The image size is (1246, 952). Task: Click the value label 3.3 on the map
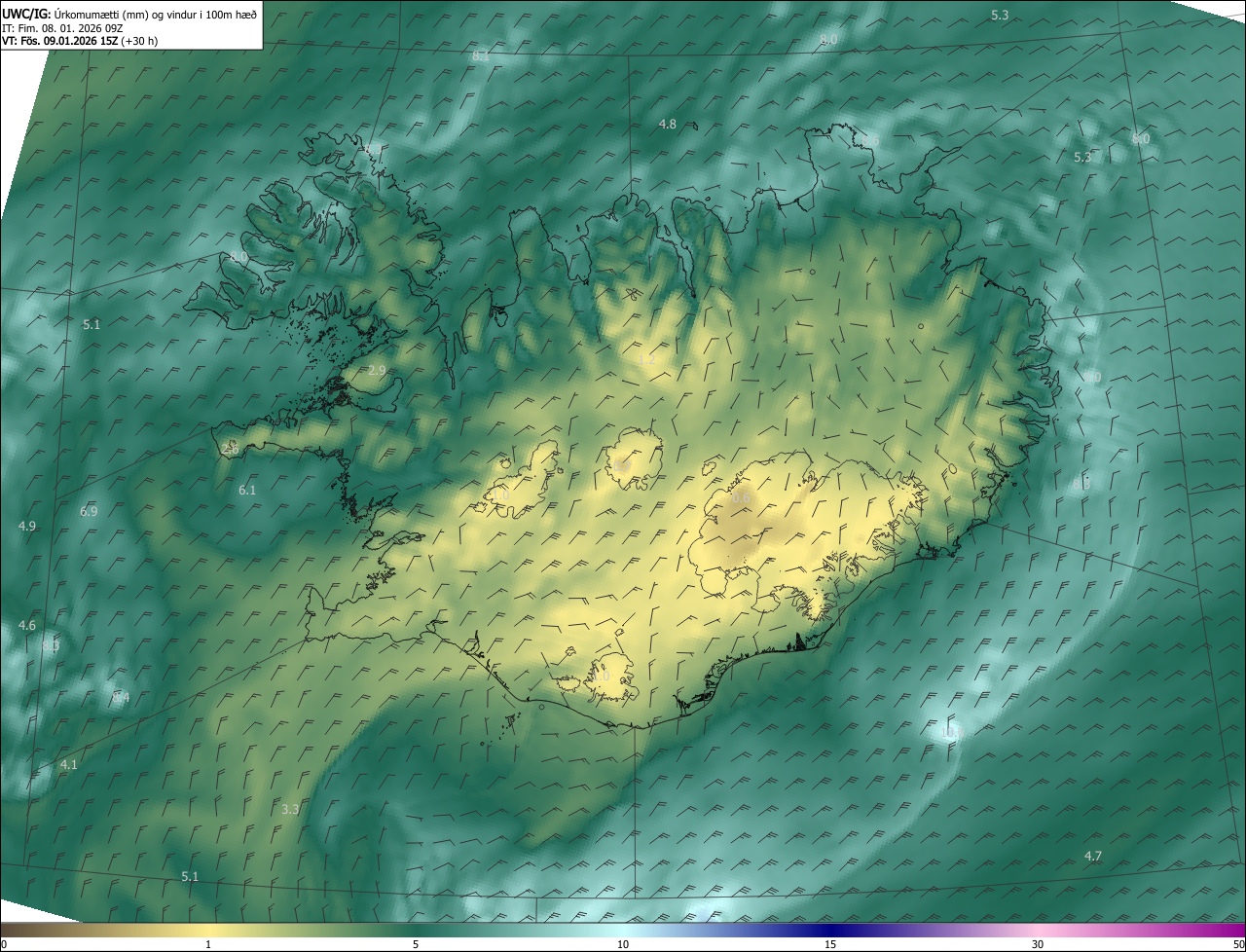pos(290,809)
